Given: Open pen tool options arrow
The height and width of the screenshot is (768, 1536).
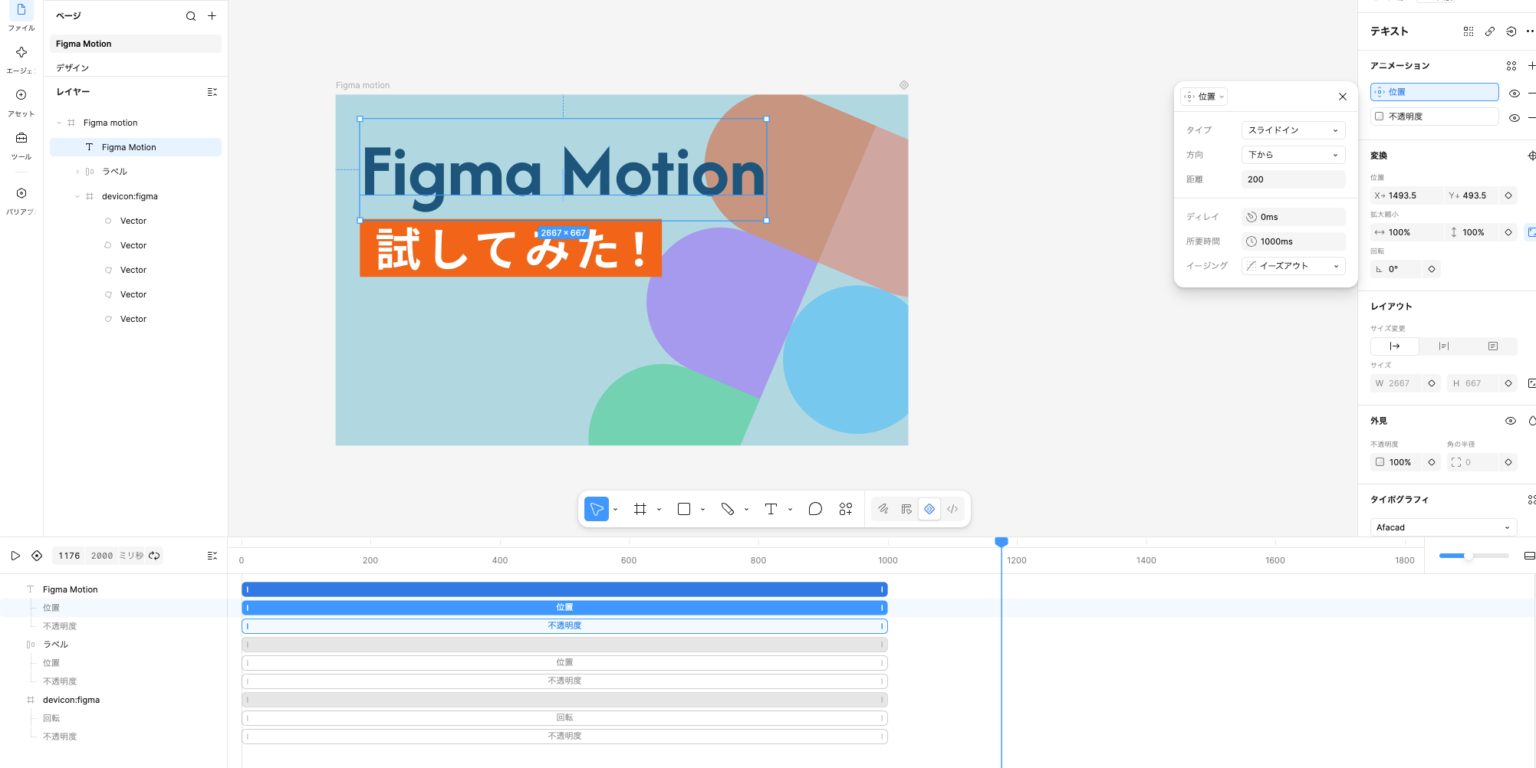Looking at the screenshot, I should pos(746,510).
